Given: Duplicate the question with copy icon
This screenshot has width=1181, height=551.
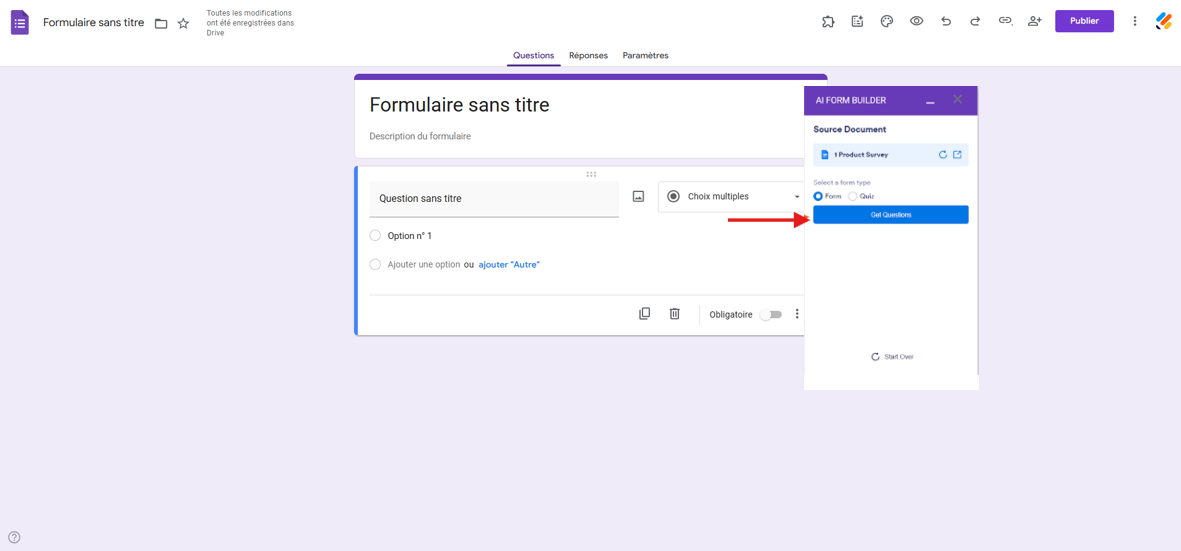Looking at the screenshot, I should point(644,314).
